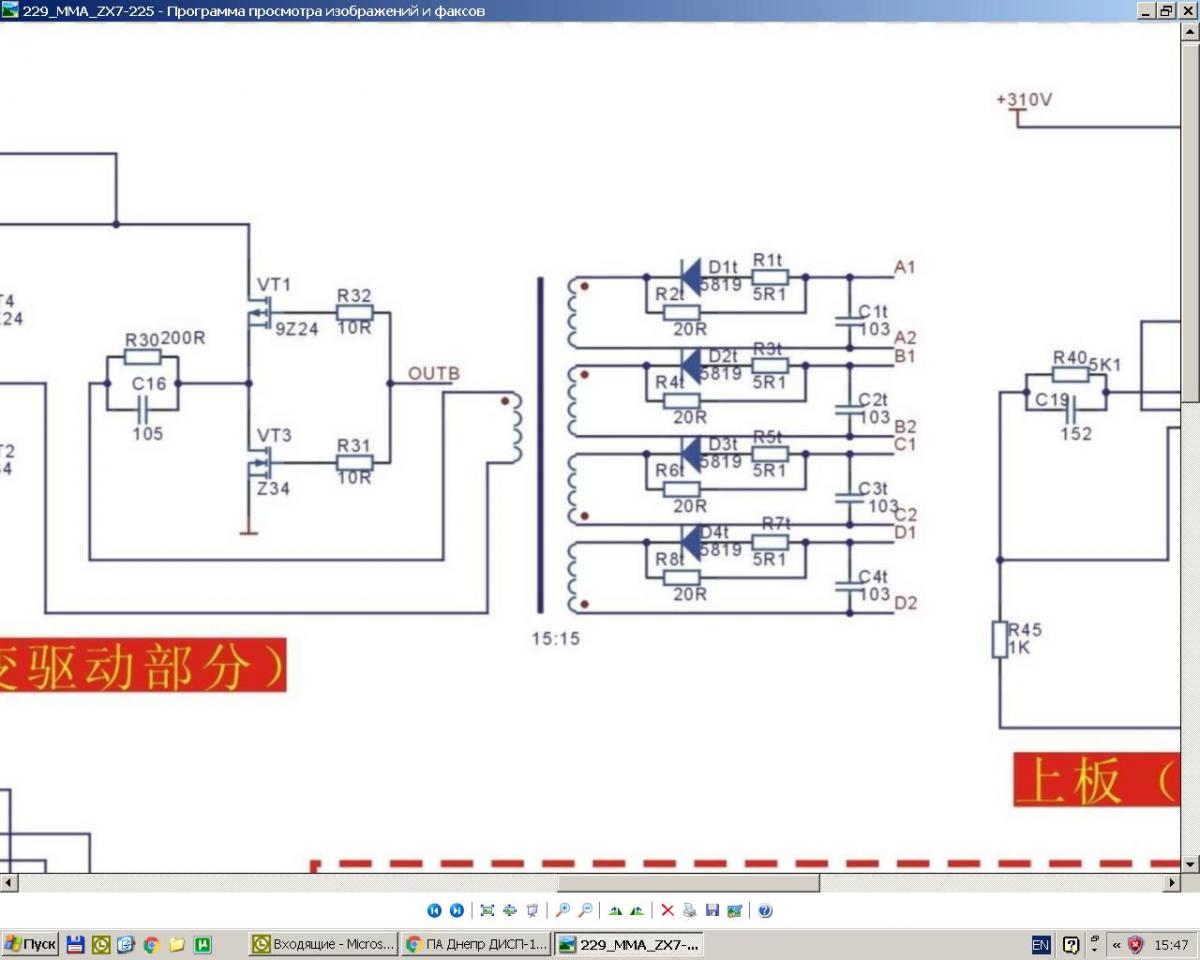Image resolution: width=1200 pixels, height=960 pixels.
Task: Go to the next image
Action: tap(457, 910)
